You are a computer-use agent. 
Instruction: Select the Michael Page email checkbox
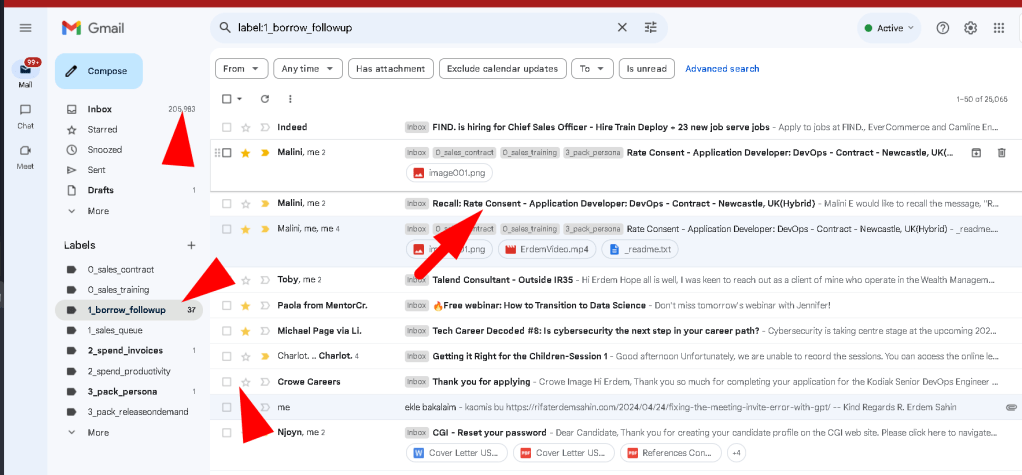click(x=227, y=331)
